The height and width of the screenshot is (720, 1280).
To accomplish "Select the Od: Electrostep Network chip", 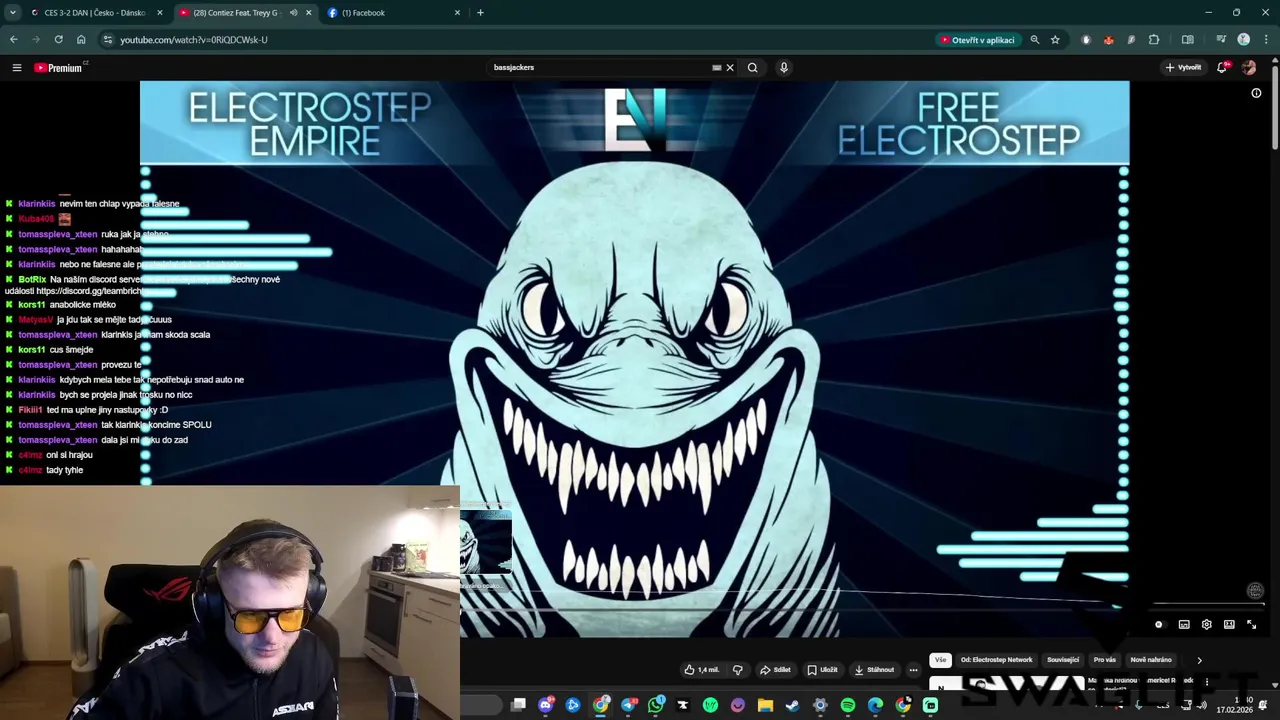I will point(997,660).
